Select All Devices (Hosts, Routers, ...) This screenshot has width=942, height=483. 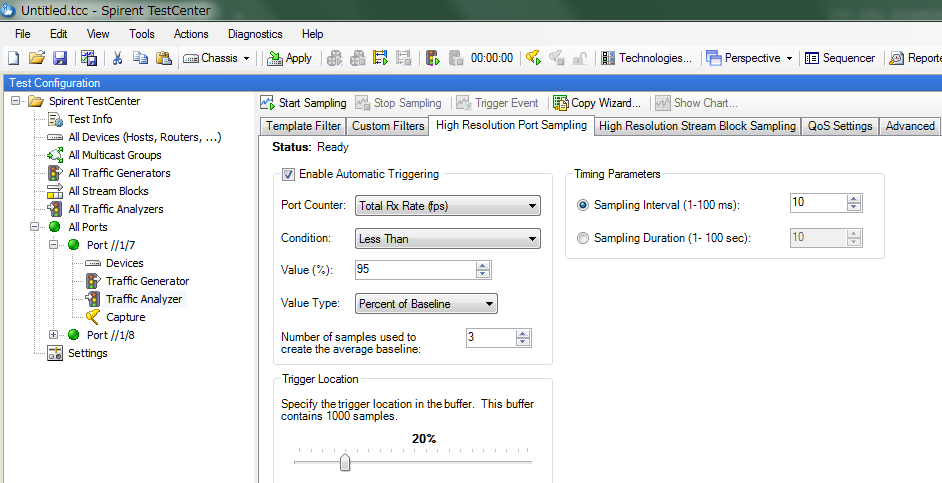coord(145,137)
